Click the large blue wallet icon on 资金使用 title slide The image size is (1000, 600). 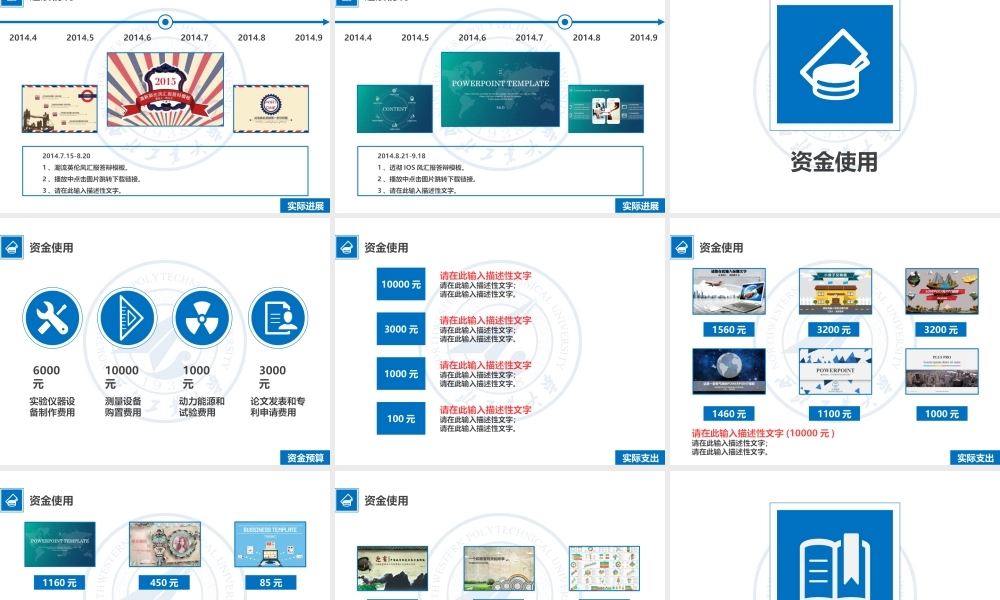pyautogui.click(x=833, y=65)
